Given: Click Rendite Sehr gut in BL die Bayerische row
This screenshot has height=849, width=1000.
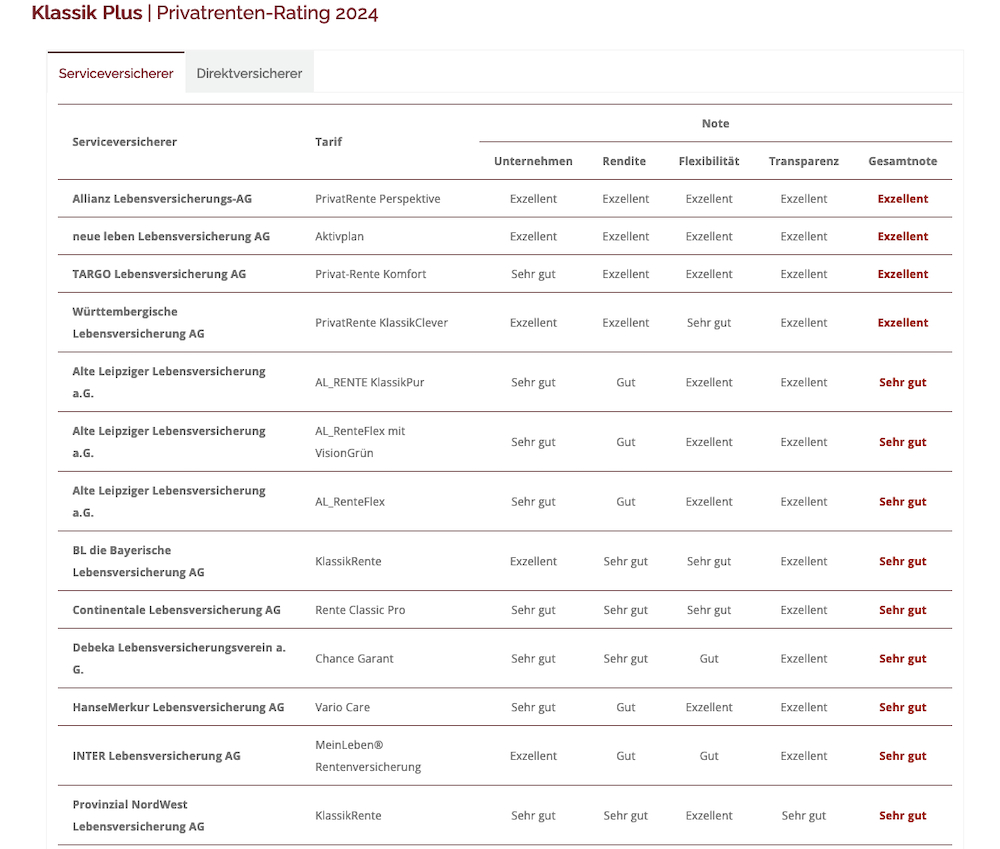Looking at the screenshot, I should pos(626,561).
